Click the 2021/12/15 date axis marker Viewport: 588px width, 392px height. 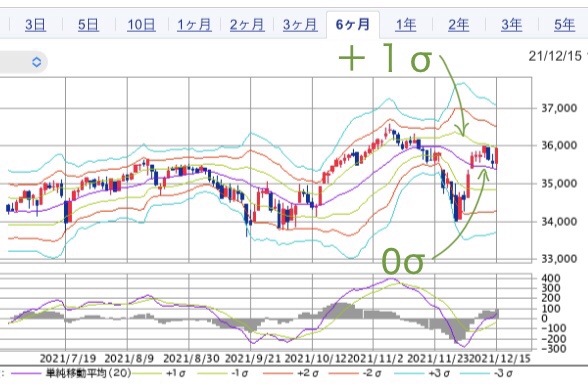(500, 359)
